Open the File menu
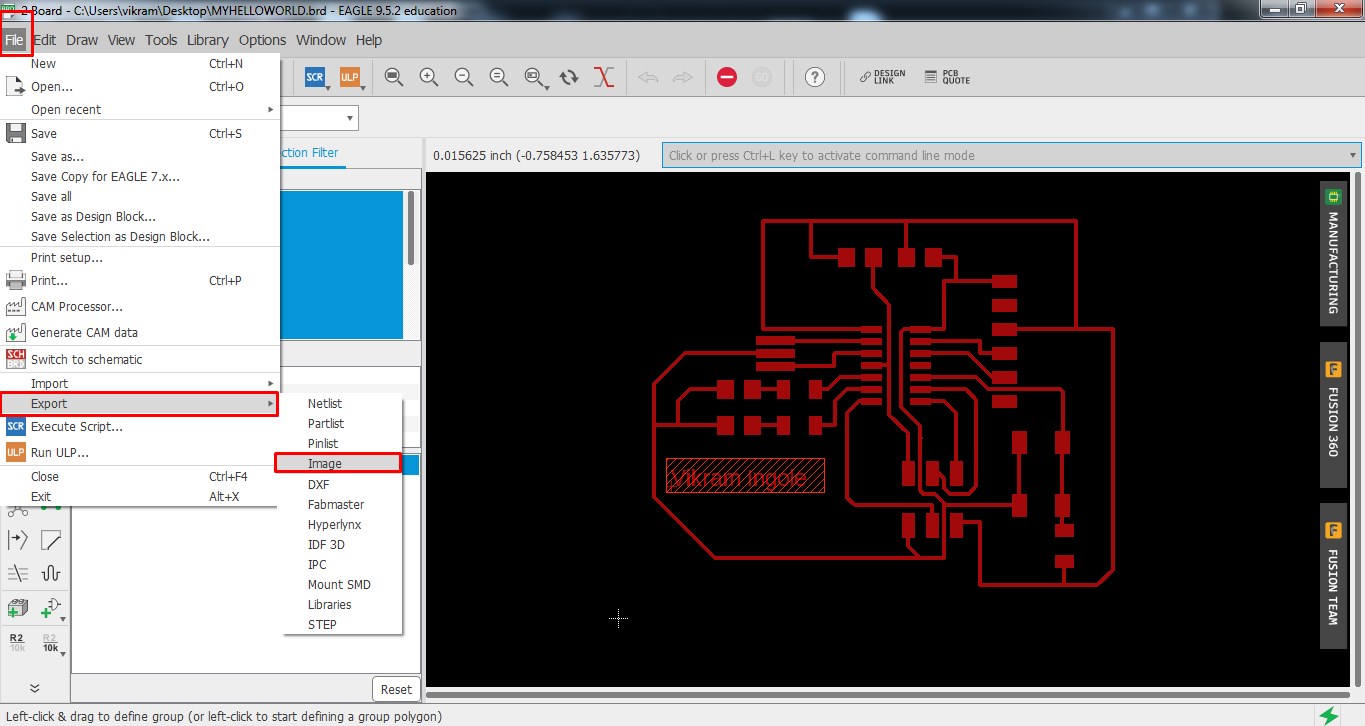This screenshot has height=726, width=1365. (14, 40)
